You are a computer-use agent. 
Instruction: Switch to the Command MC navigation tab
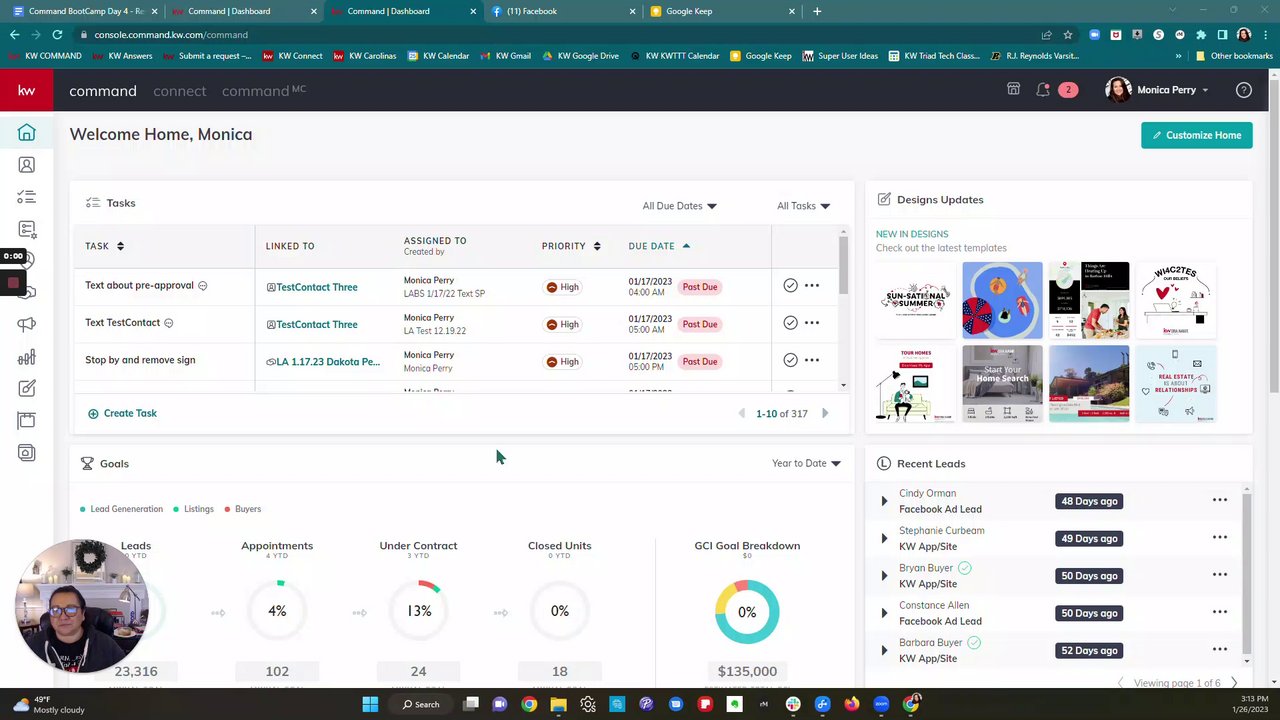point(264,91)
